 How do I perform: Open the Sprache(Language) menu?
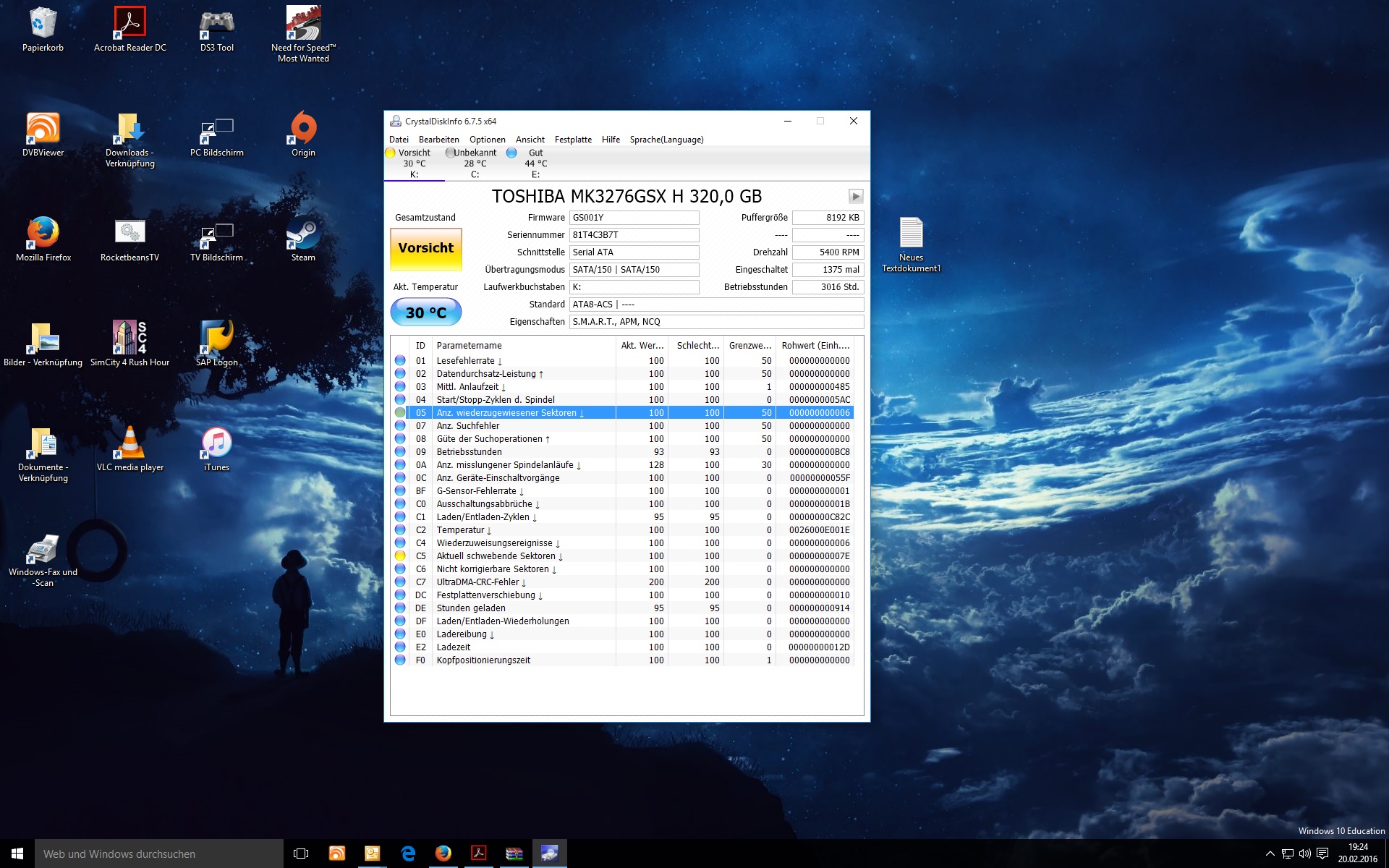point(666,140)
